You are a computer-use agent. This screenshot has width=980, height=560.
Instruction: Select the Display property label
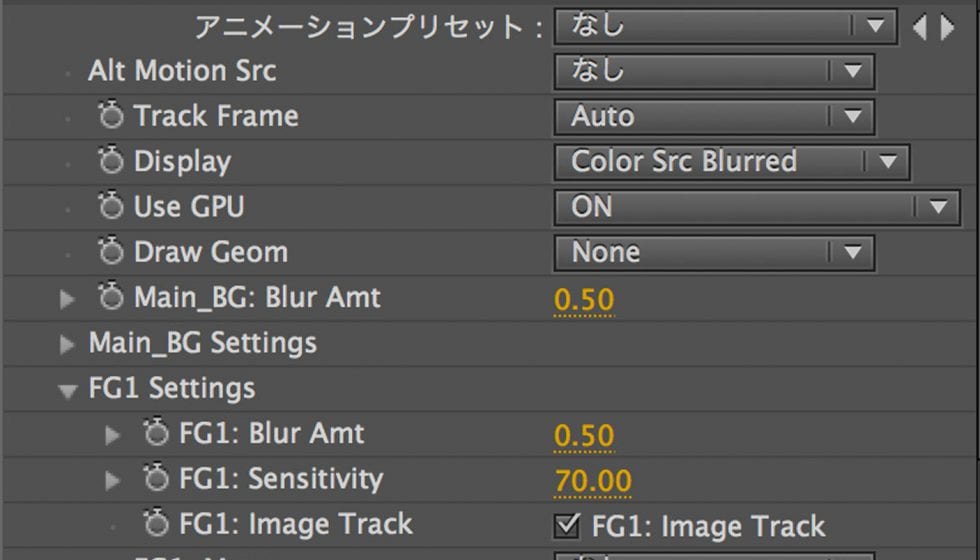point(182,162)
